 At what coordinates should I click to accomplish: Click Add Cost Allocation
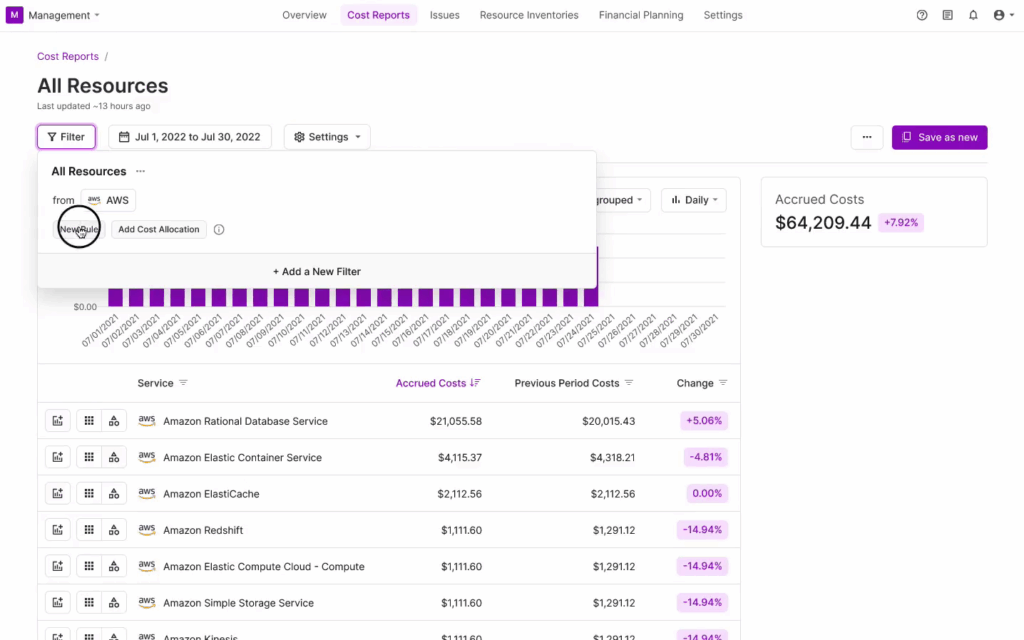(x=159, y=229)
